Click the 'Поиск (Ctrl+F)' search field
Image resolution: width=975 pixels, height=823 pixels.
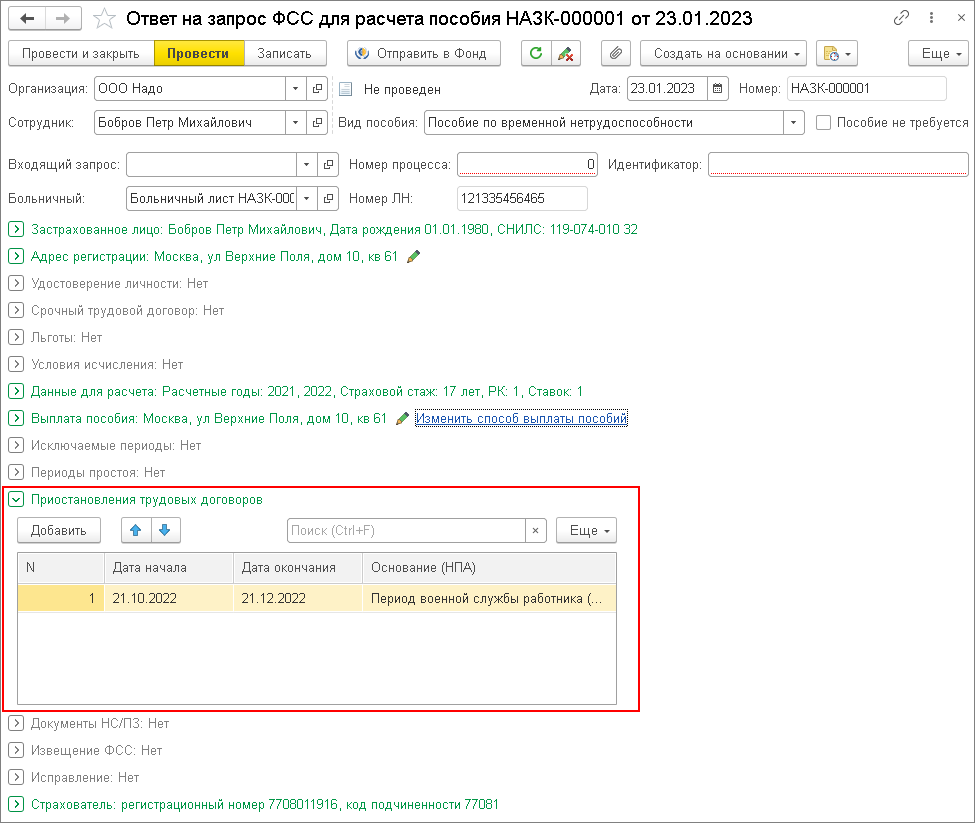point(407,531)
